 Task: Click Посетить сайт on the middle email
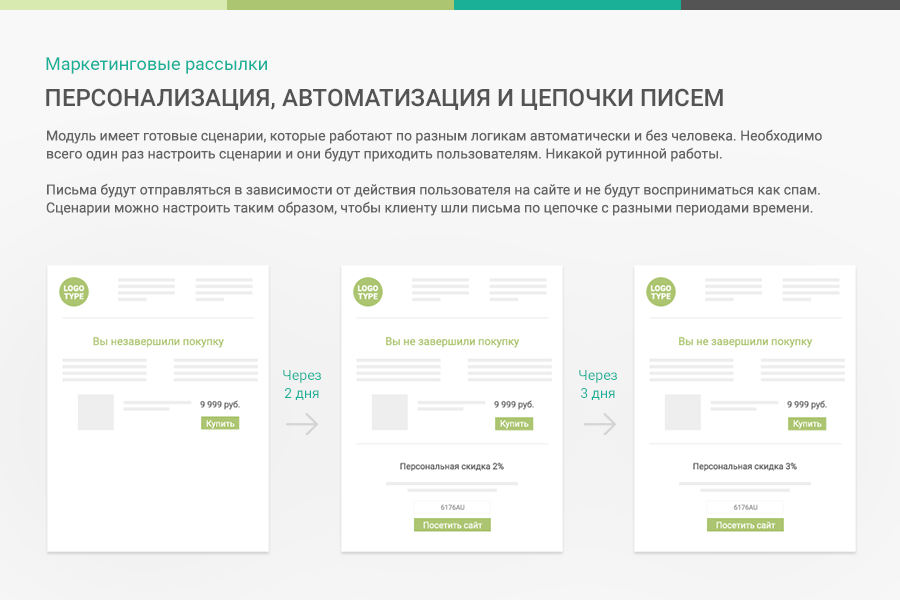click(452, 524)
